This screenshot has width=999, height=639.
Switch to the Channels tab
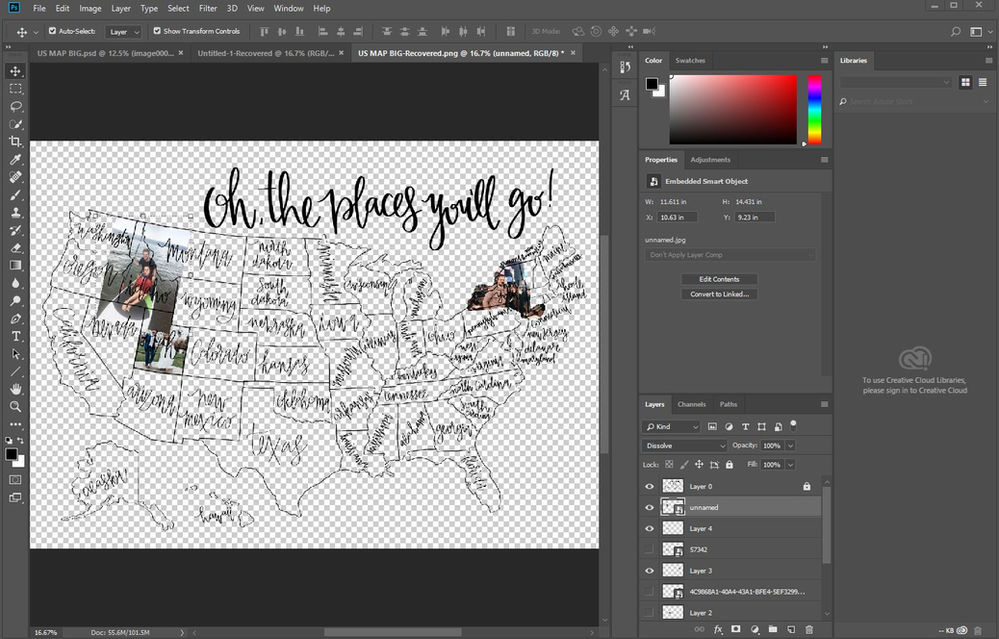[691, 404]
